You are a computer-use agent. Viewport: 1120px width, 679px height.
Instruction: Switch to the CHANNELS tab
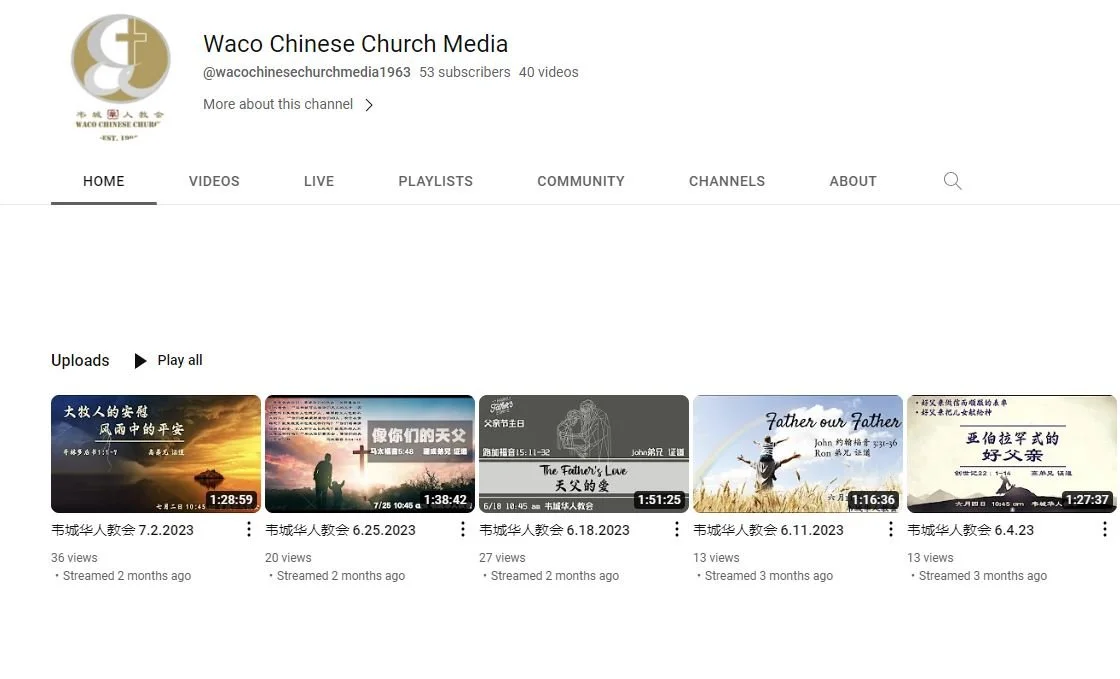tap(726, 181)
